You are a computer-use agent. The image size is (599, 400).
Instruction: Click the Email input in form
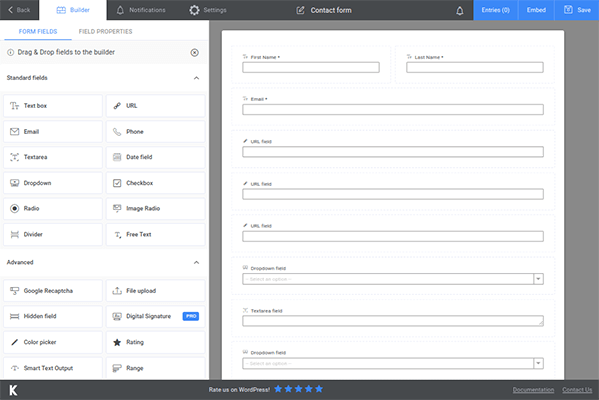[393, 110]
